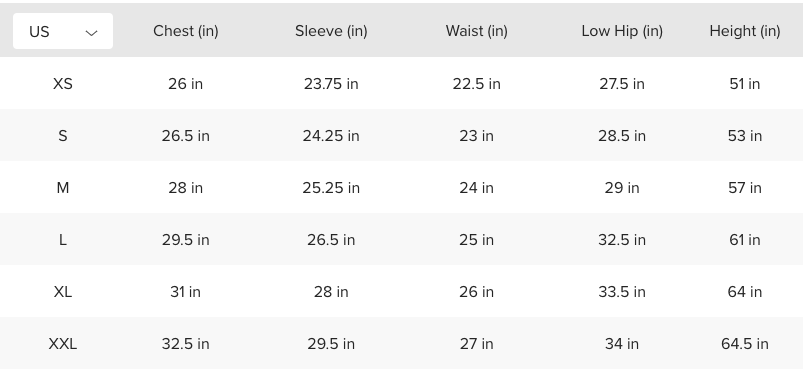This screenshot has height=372, width=803.
Task: Click the M size row label
Action: (x=62, y=188)
